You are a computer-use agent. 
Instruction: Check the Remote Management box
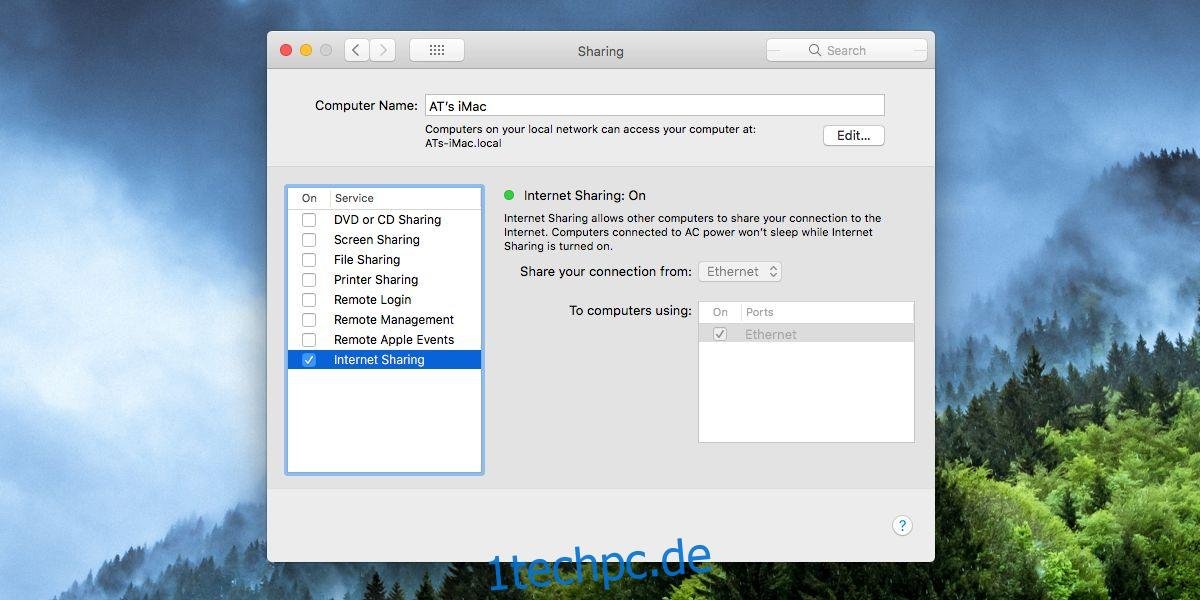(x=309, y=320)
